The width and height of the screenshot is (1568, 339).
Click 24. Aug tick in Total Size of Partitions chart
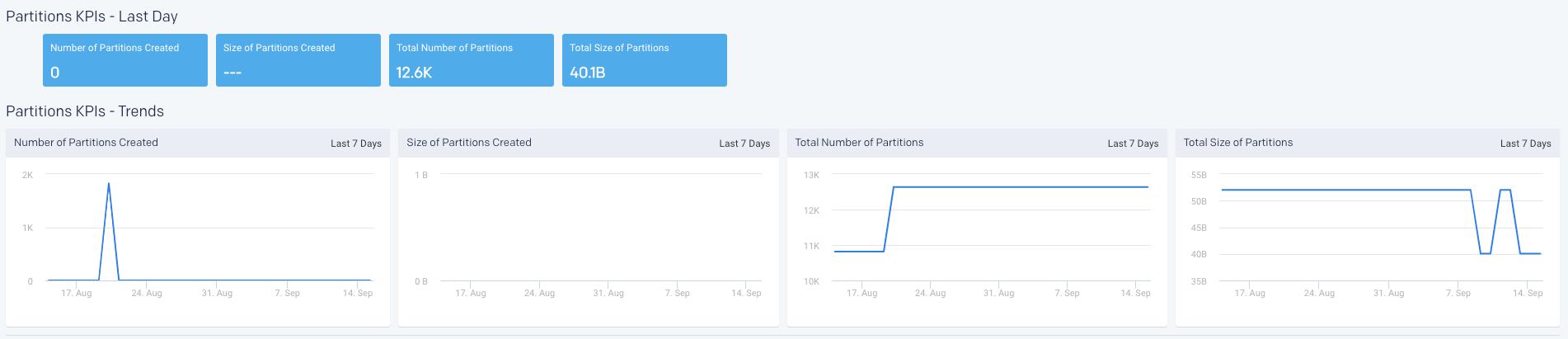(x=1319, y=293)
